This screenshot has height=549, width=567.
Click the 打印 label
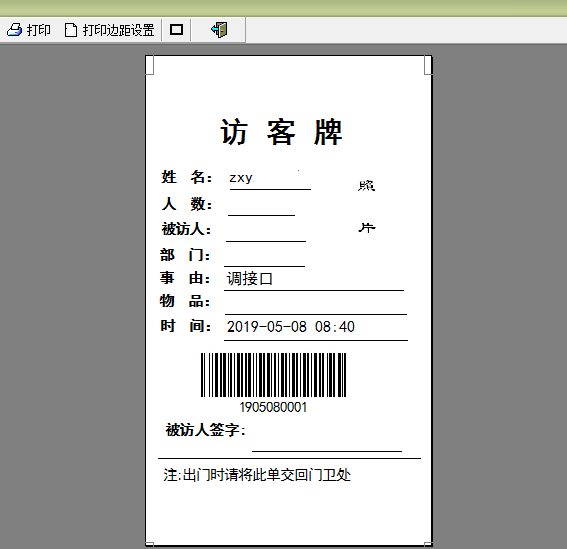[38, 30]
